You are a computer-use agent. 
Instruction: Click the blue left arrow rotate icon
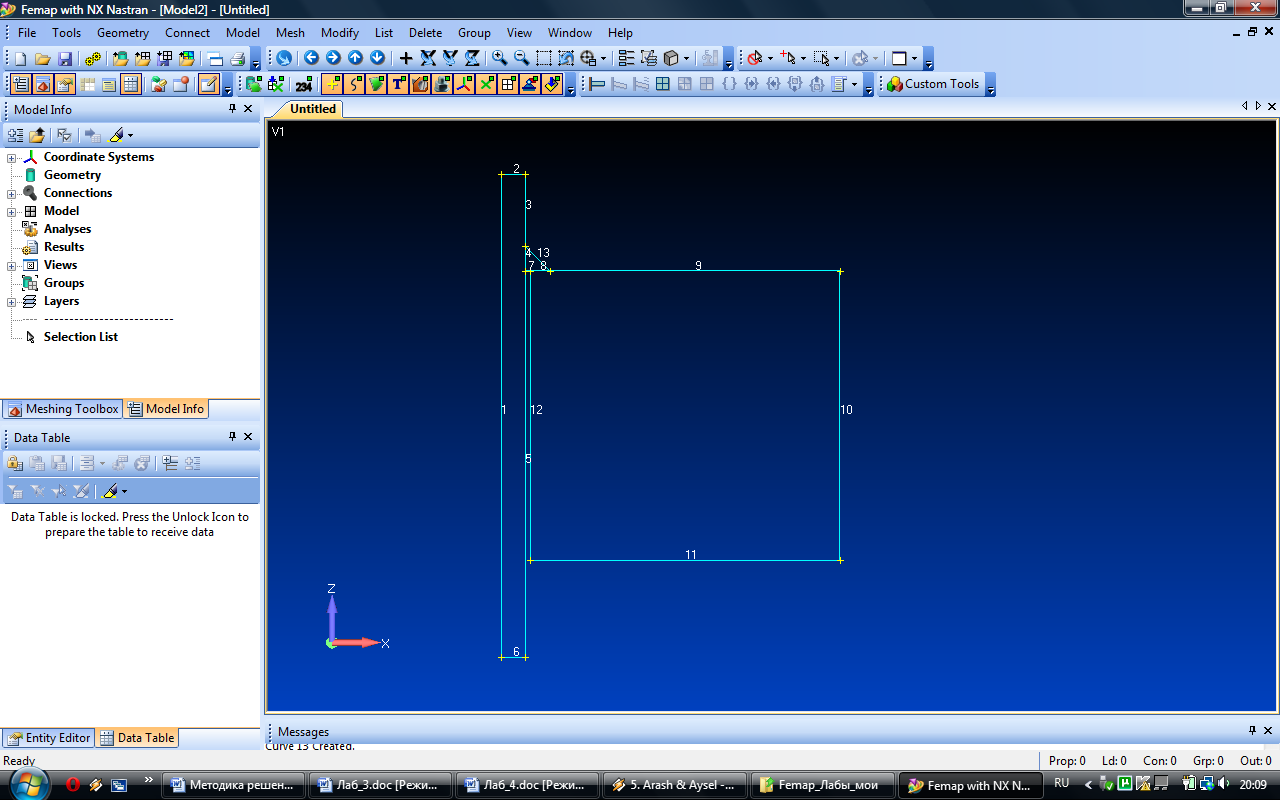(311, 59)
